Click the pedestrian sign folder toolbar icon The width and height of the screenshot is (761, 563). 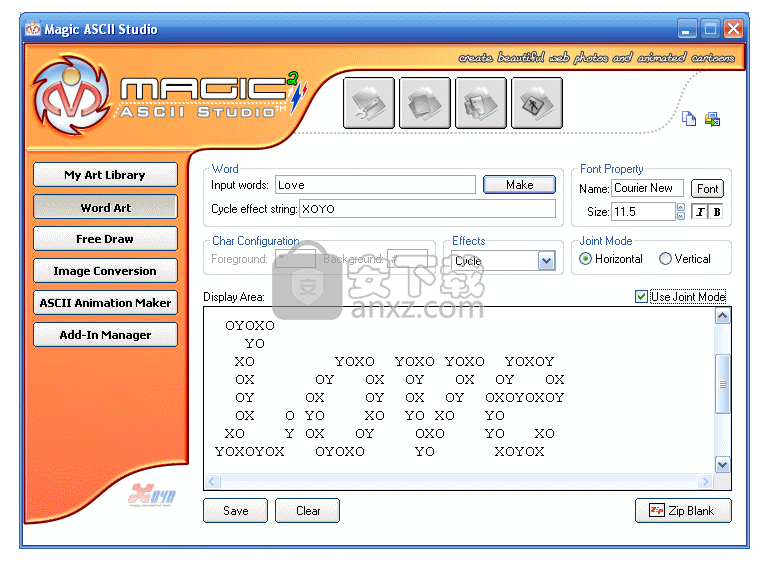[x=537, y=103]
